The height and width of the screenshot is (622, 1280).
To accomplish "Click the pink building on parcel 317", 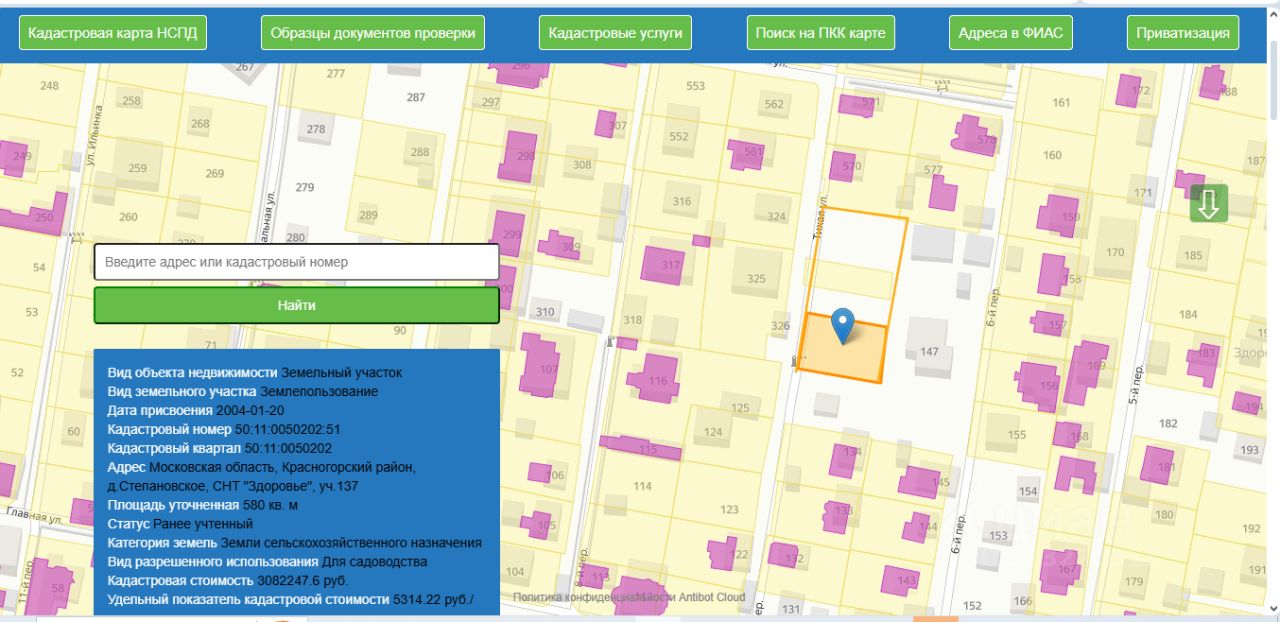I will click(665, 264).
